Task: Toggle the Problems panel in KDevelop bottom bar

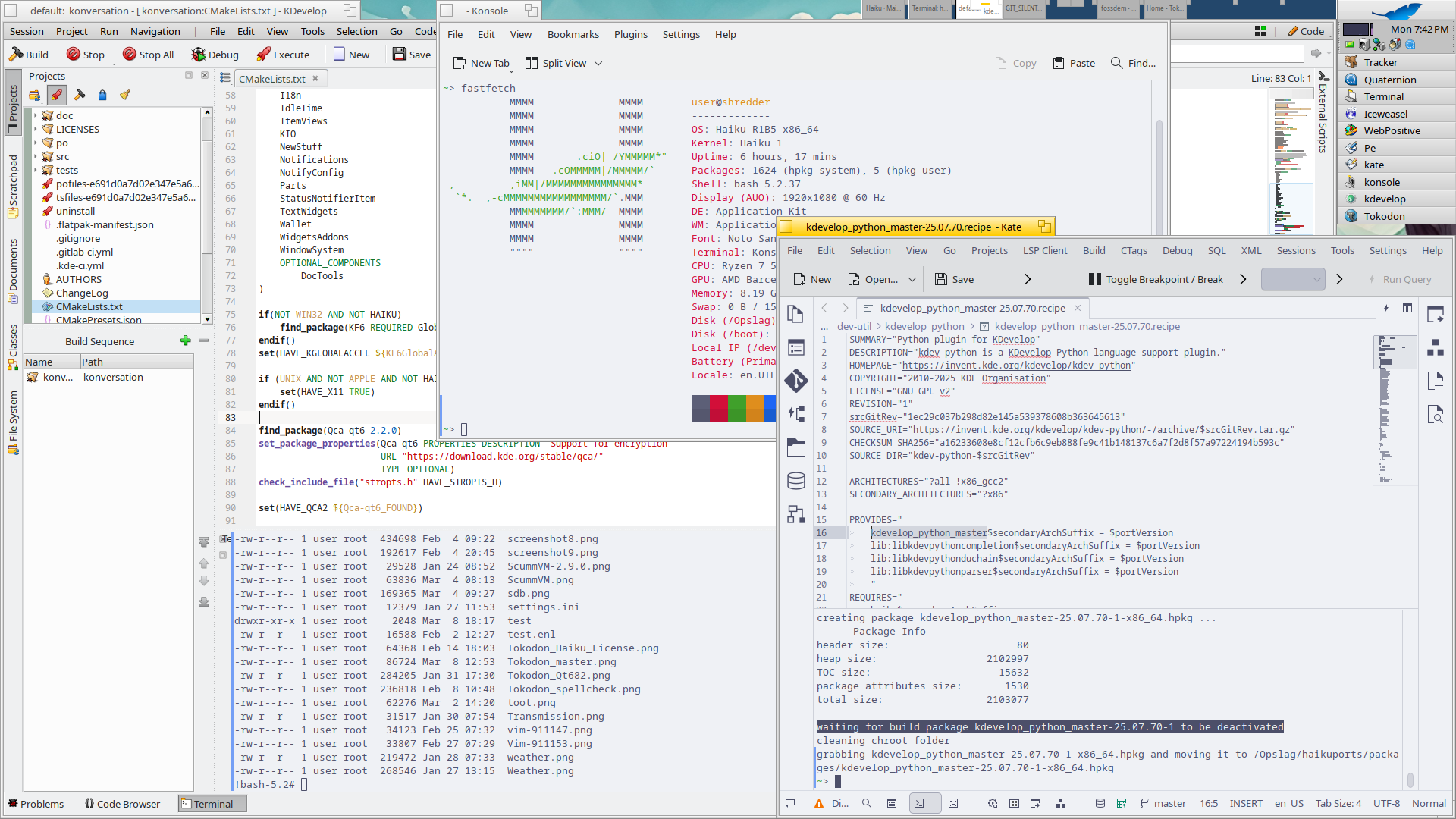Action: pos(36,804)
